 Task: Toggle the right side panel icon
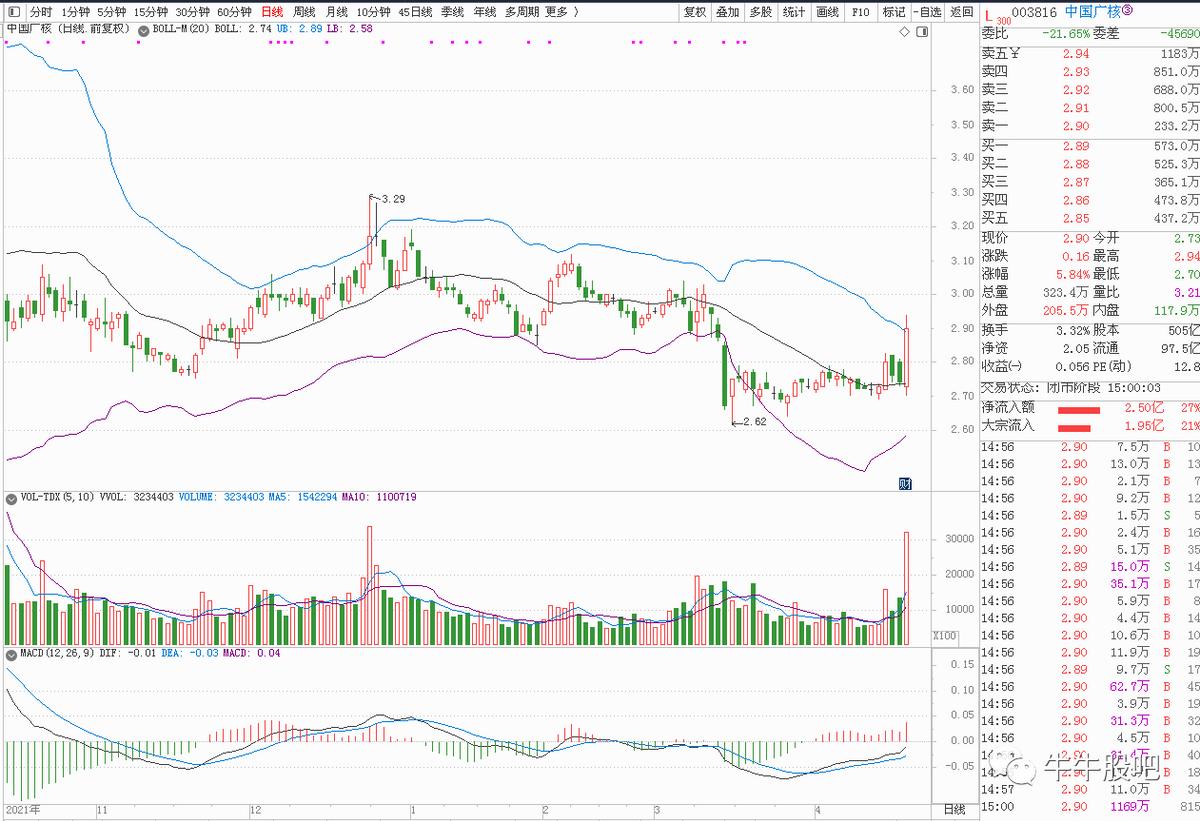(920, 32)
